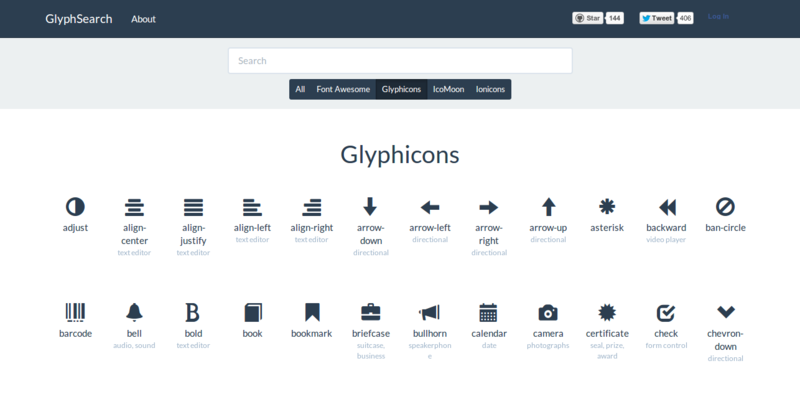This screenshot has width=800, height=399.
Task: Click the ban-circle icon
Action: point(725,207)
